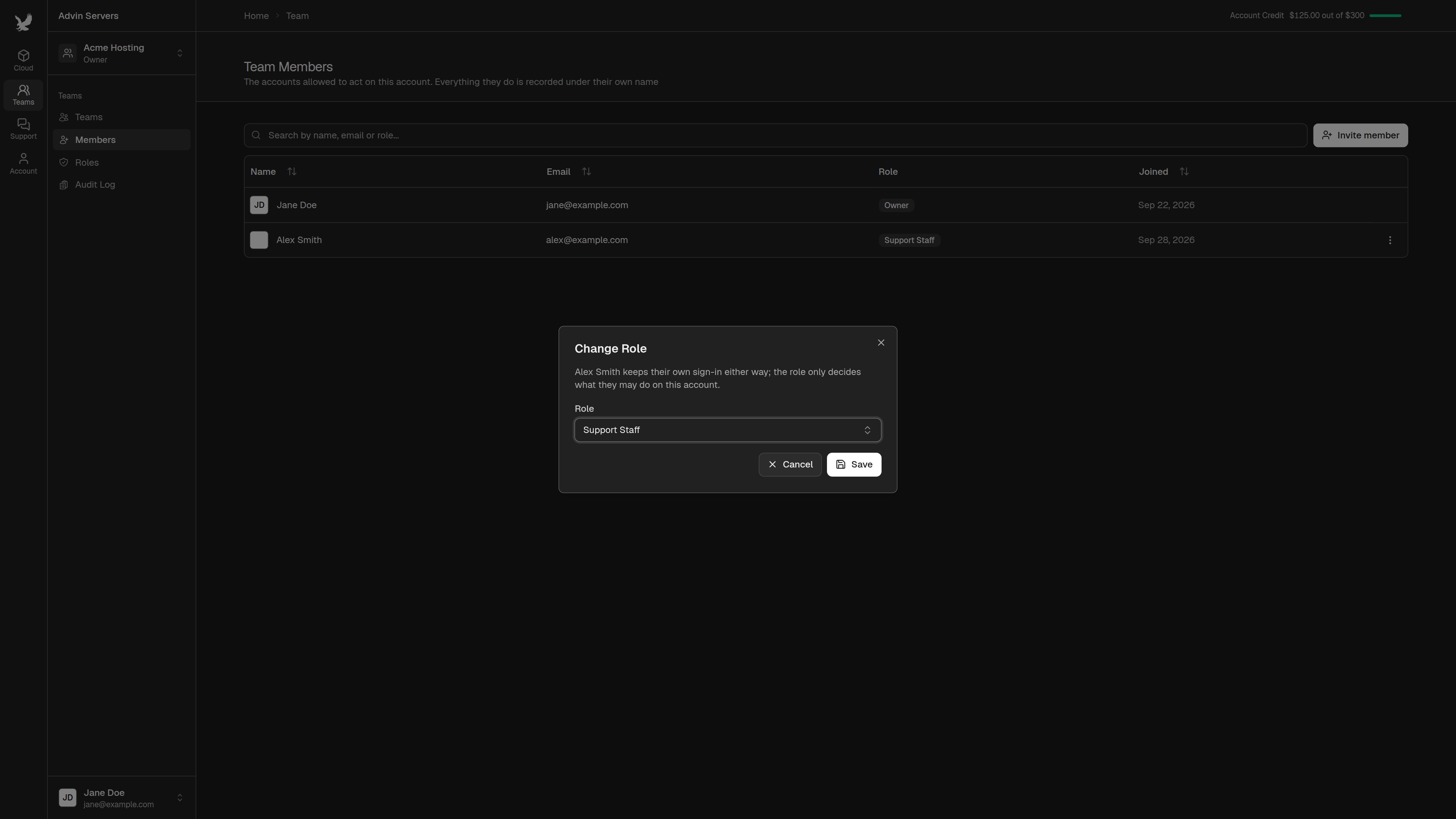
Task: Go to Teams in the sidebar list
Action: 121,117
